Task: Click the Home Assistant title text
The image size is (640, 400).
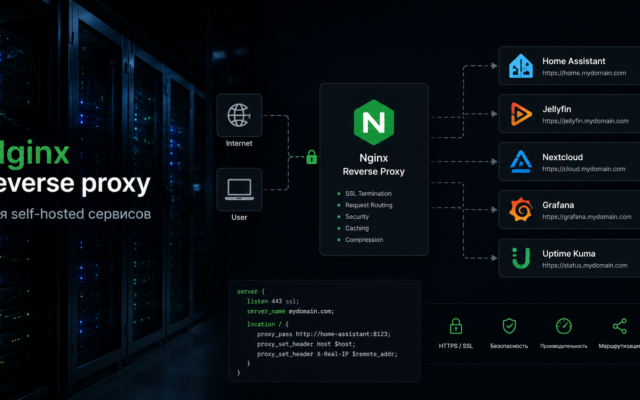Action: pos(573,61)
